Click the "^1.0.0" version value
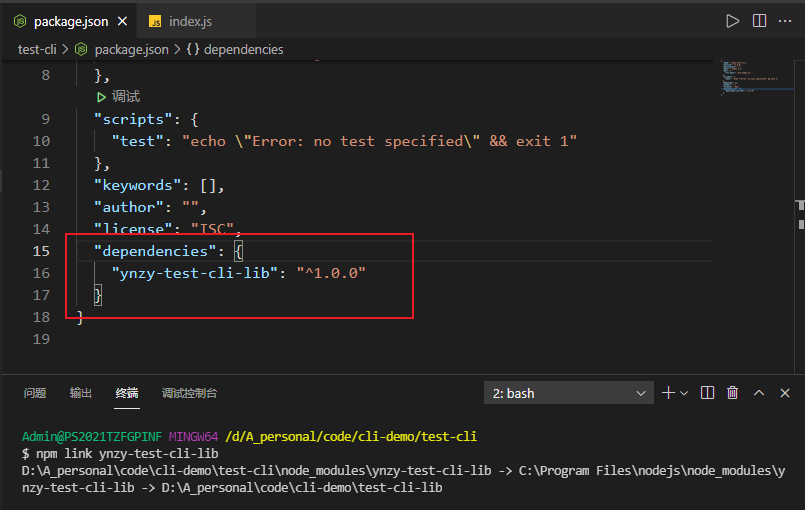Screen dimensions: 805x510 pos(331,273)
